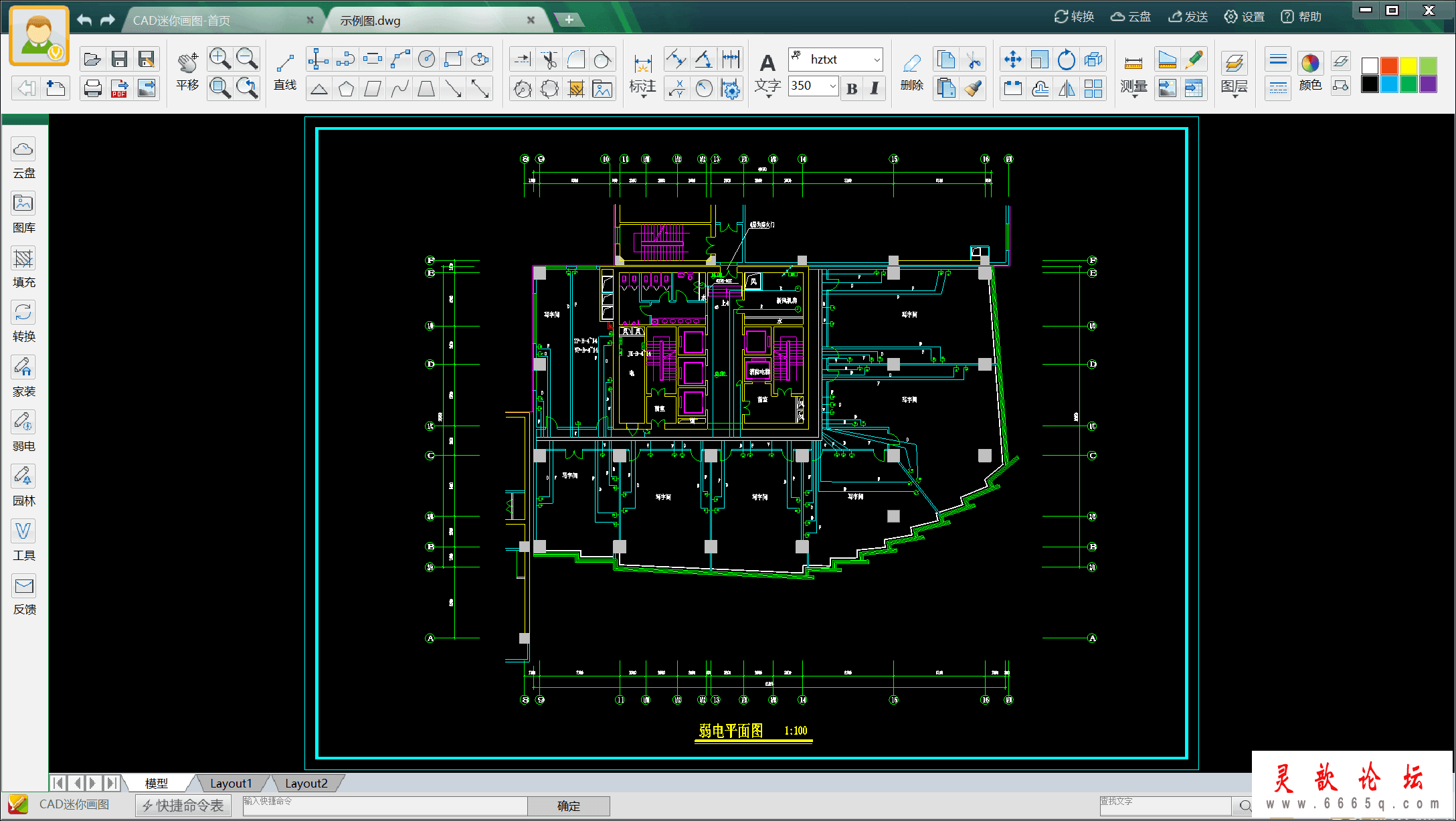
Task: Click the format painter brush icon
Action: point(973,88)
